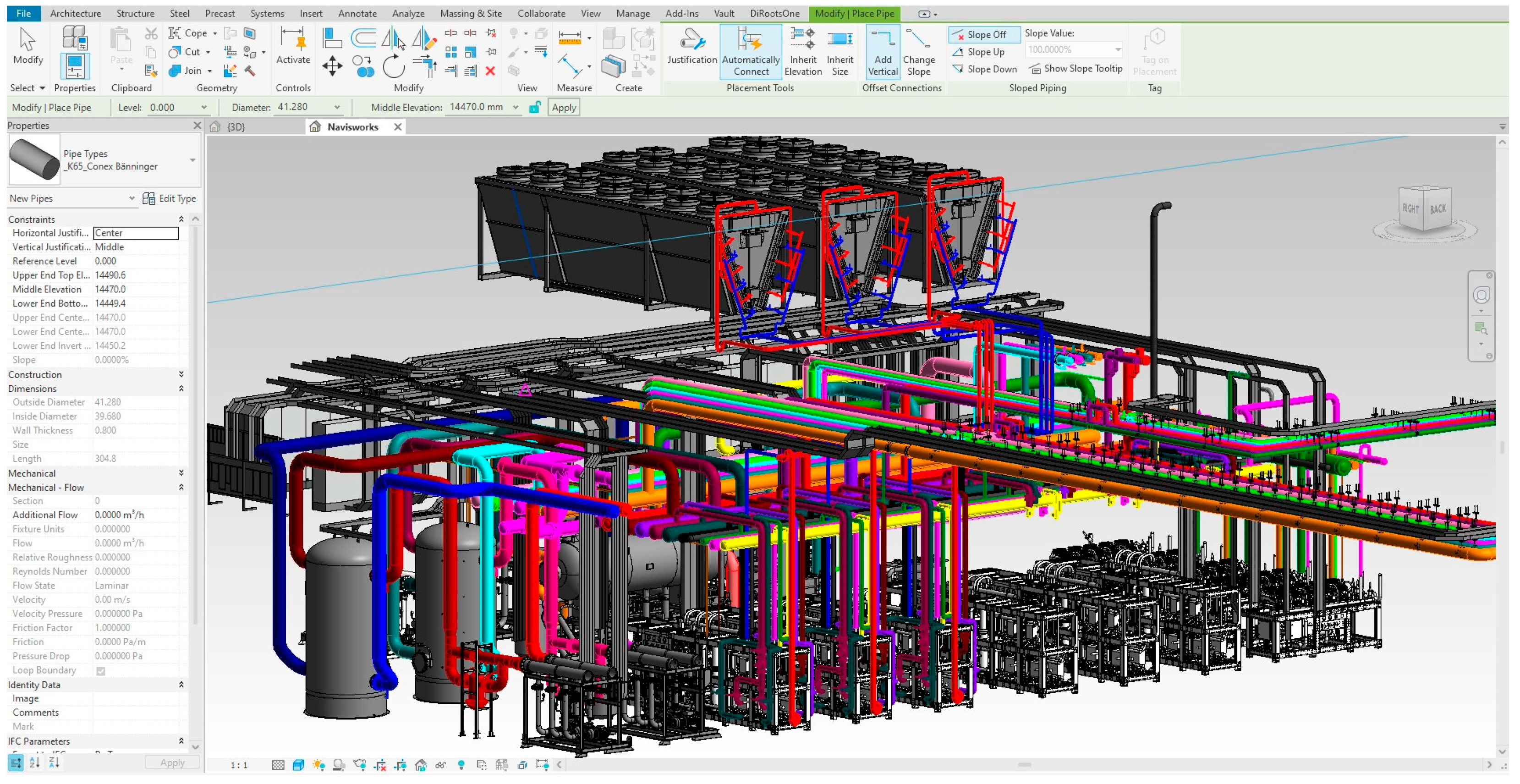Click the Edit Type button
This screenshot has height=784, width=1520.
click(x=170, y=199)
